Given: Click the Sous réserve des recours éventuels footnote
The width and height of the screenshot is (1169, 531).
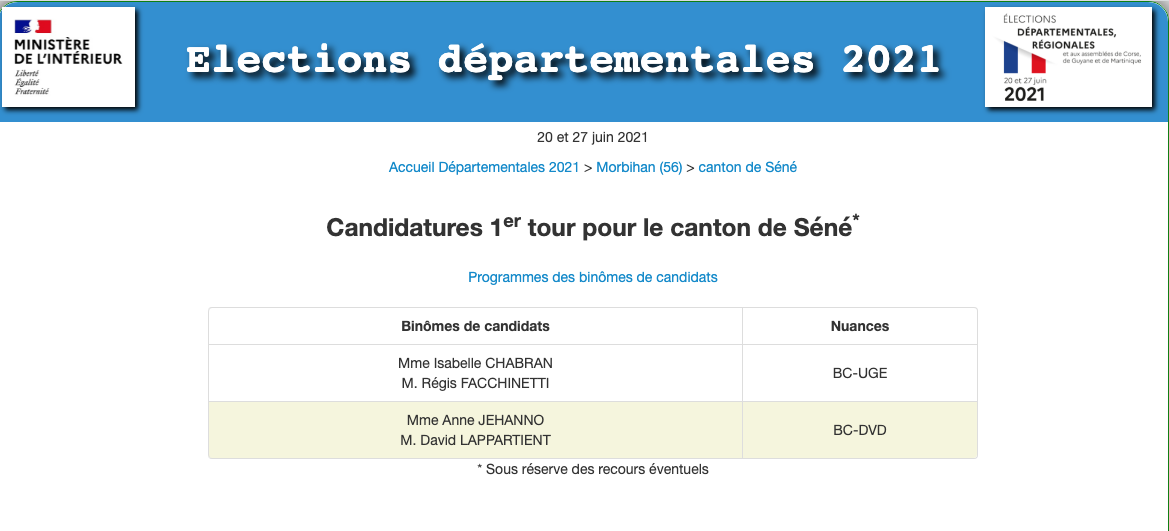Looking at the screenshot, I should (x=593, y=469).
